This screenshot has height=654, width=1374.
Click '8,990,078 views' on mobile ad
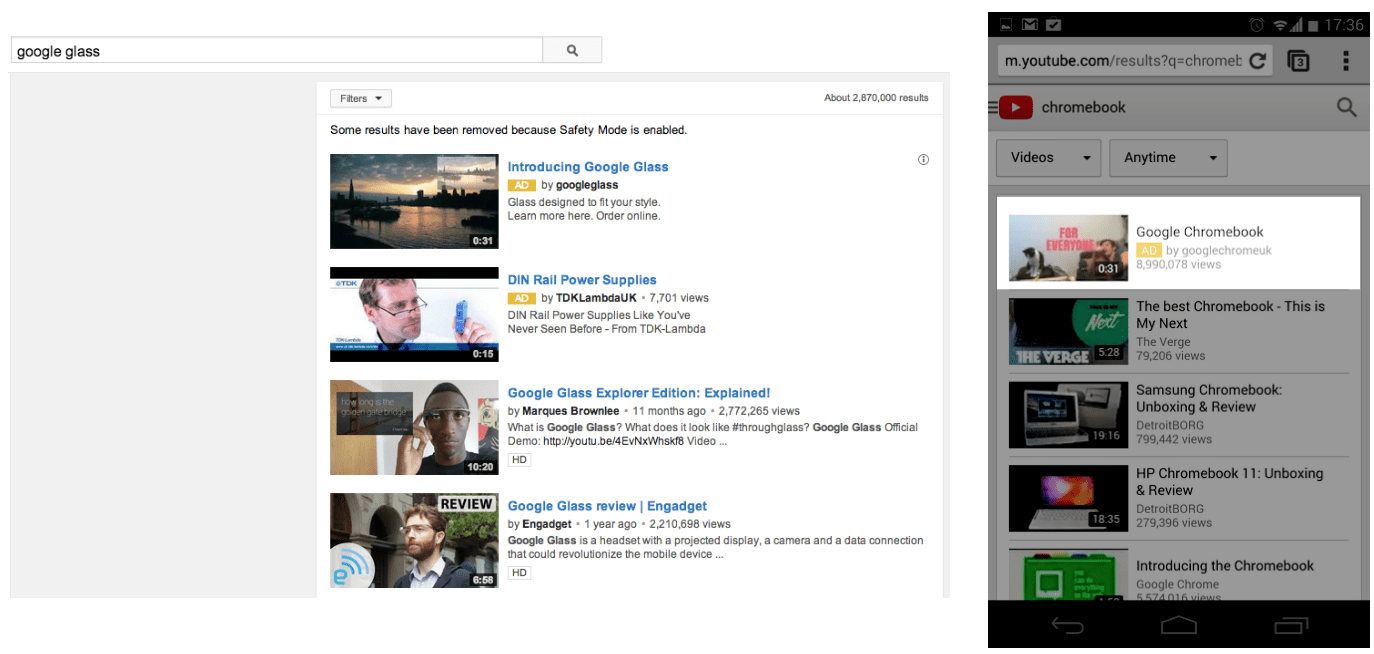point(1179,265)
